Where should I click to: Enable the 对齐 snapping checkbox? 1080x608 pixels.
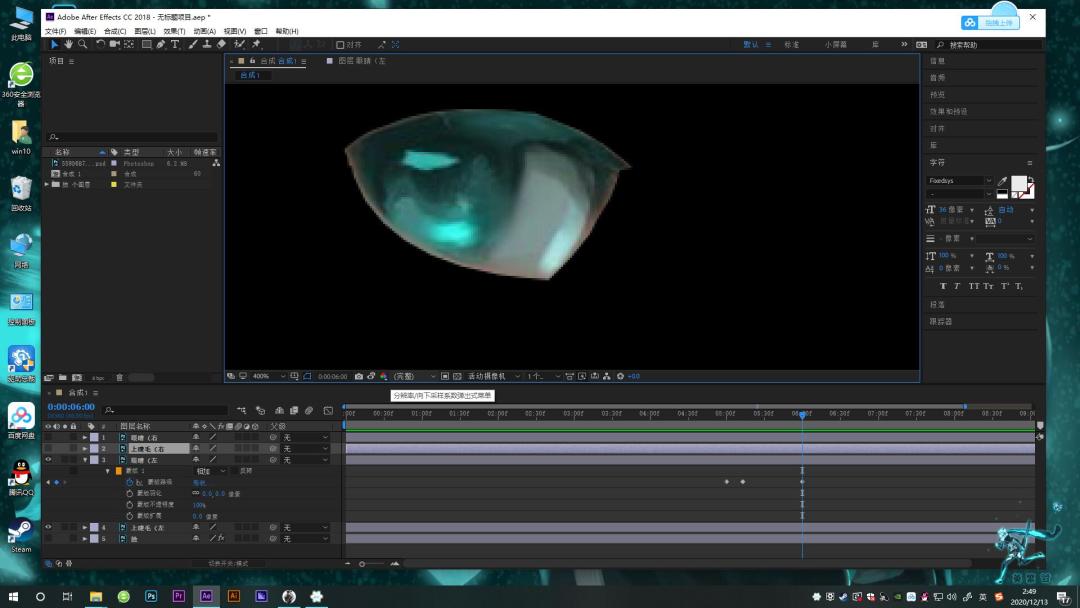point(340,45)
